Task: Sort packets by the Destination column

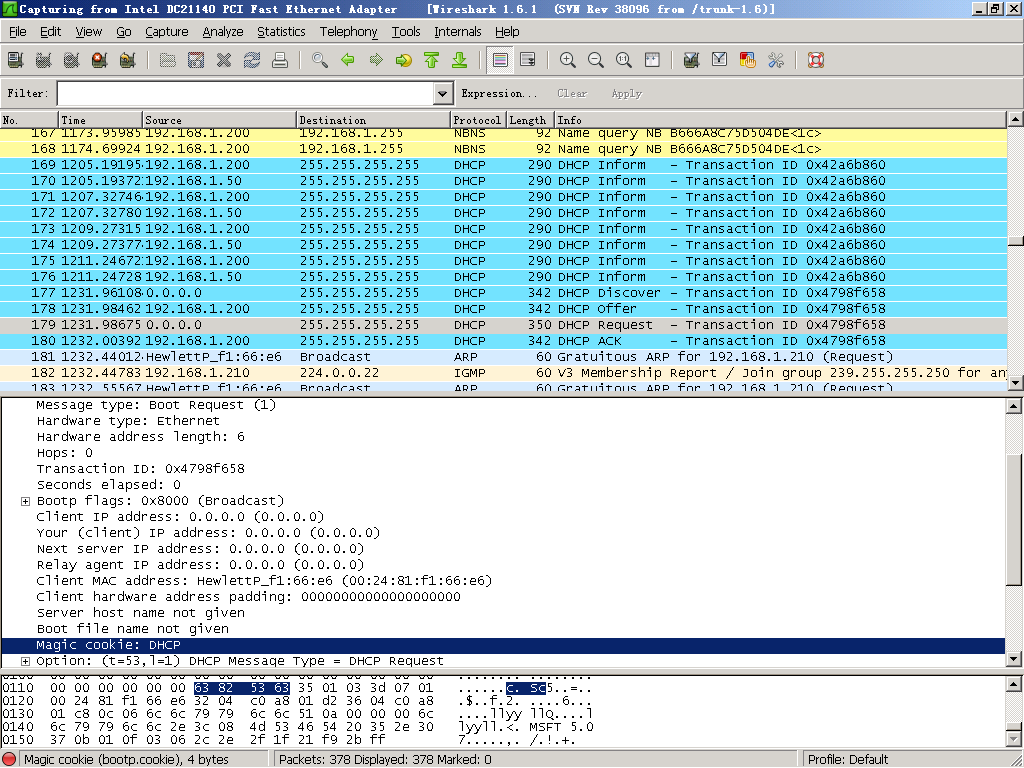Action: (374, 120)
